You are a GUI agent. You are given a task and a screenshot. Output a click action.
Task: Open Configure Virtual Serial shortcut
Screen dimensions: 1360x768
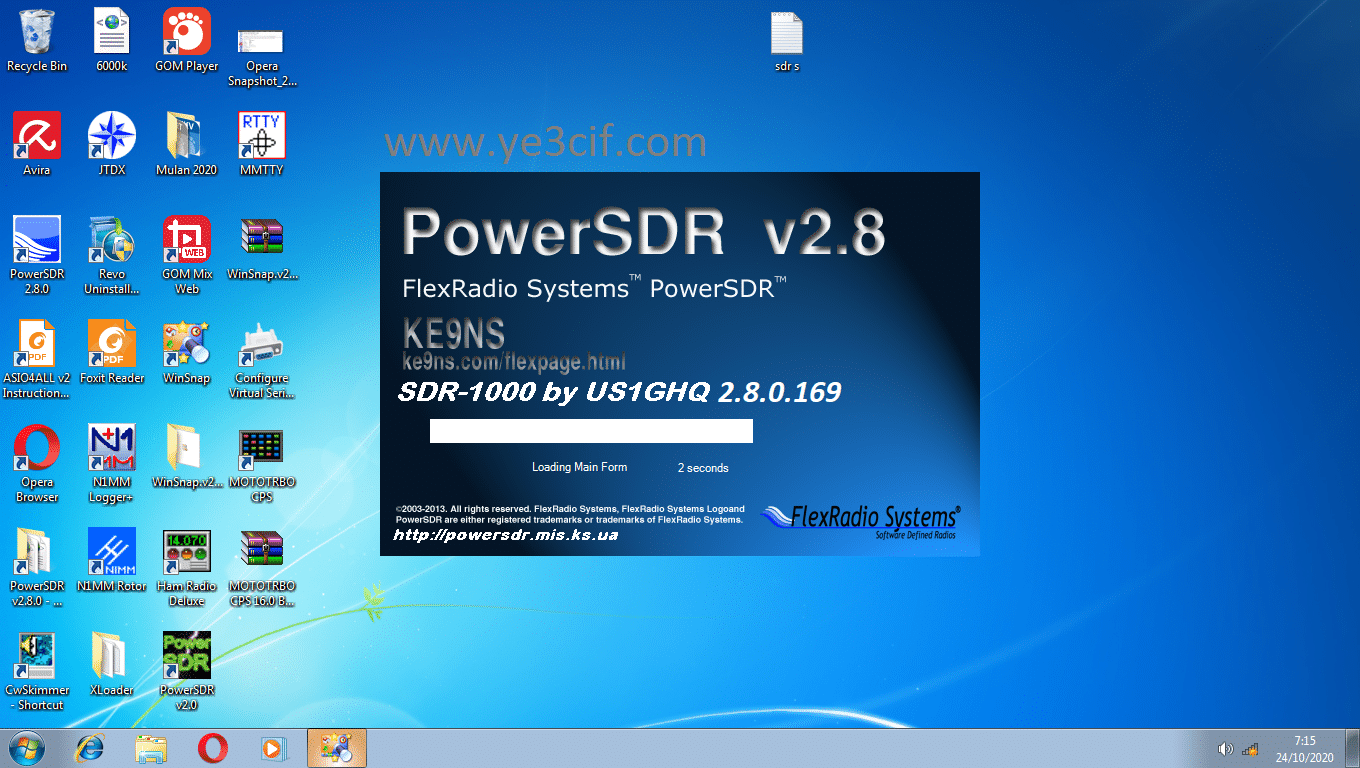point(262,359)
